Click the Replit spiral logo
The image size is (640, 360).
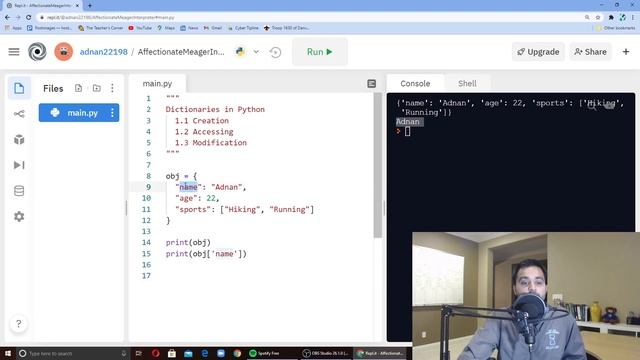37,52
